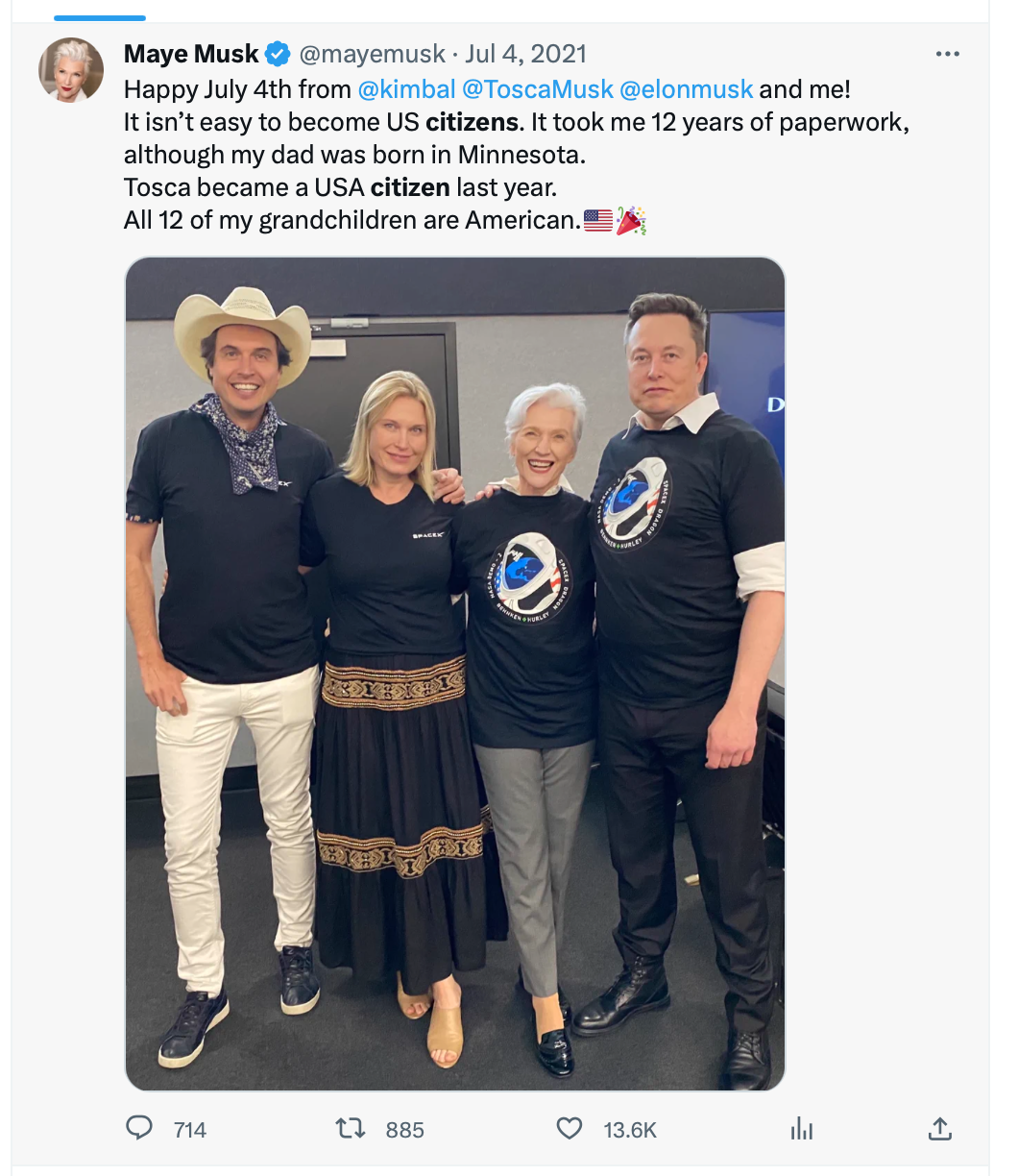Click the share upload arrow icon
1018x1176 pixels.
point(940,1128)
